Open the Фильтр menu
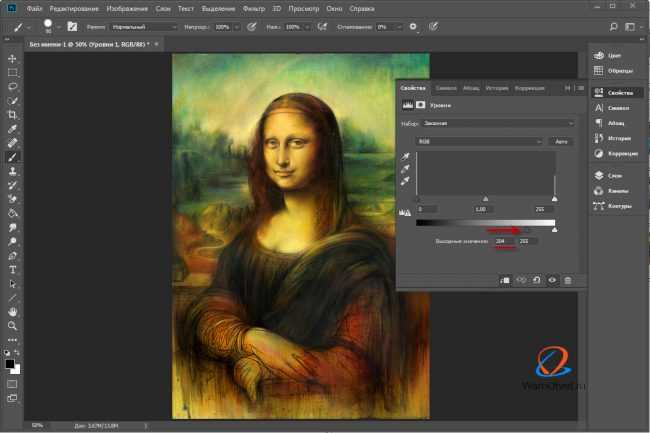This screenshot has height=433, width=650. pyautogui.click(x=254, y=8)
